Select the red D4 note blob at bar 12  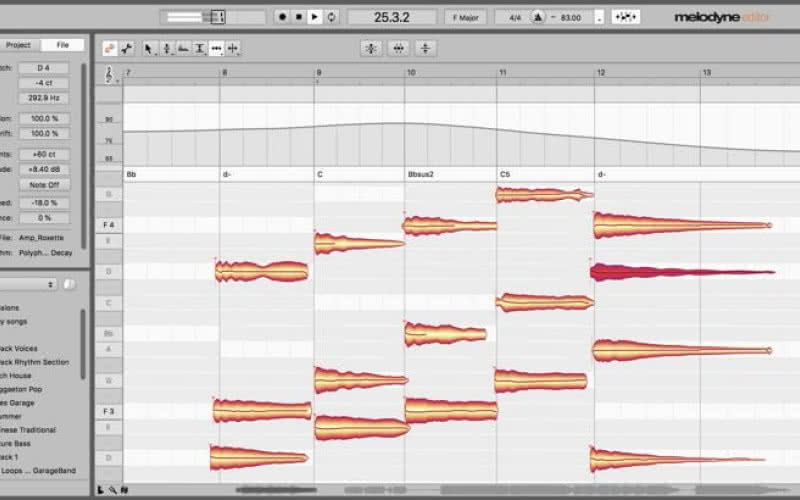[x=683, y=272]
